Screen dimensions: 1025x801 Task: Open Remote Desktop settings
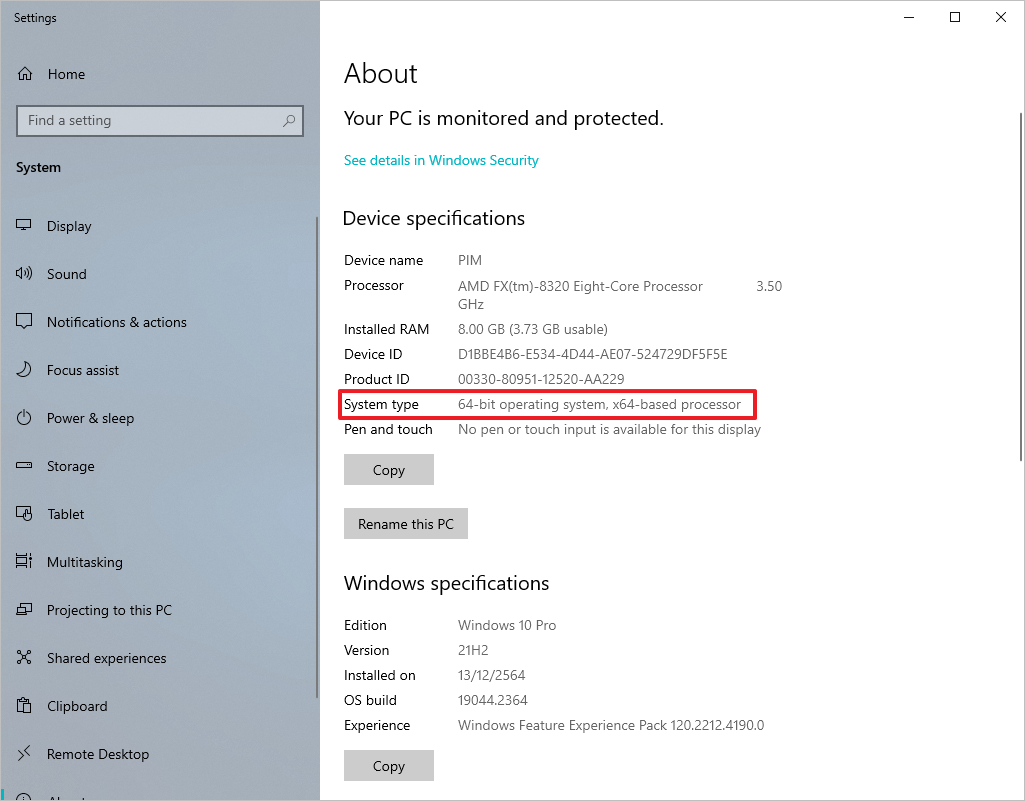click(x=158, y=755)
